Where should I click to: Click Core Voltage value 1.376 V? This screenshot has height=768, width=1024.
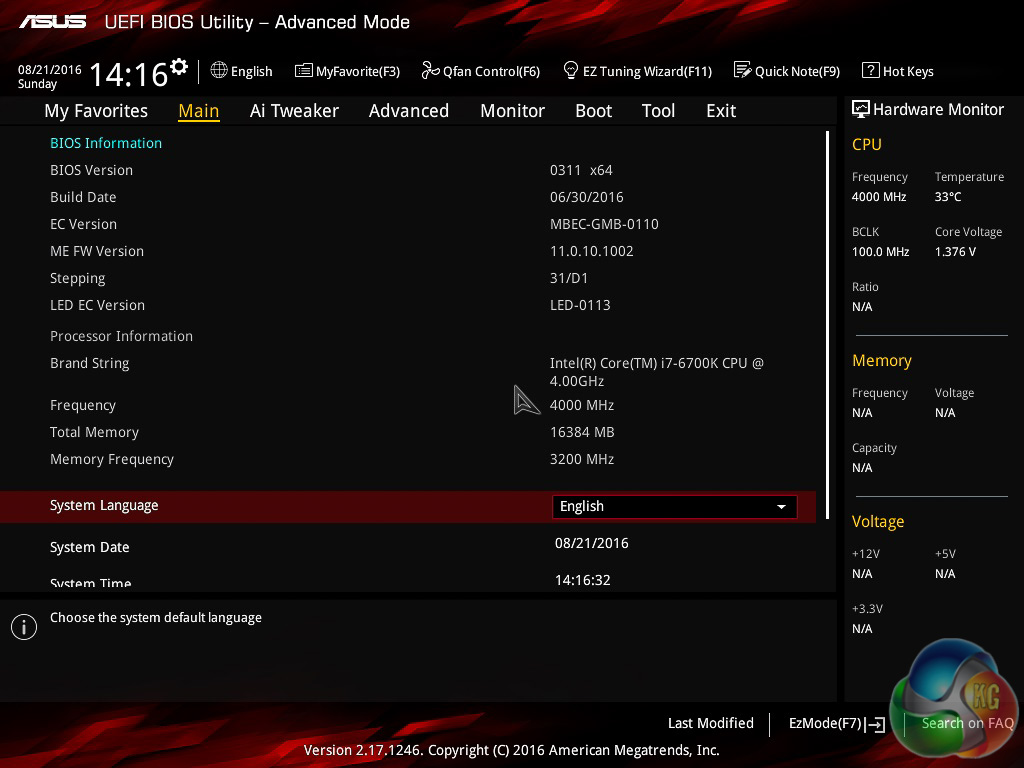pyautogui.click(x=955, y=251)
